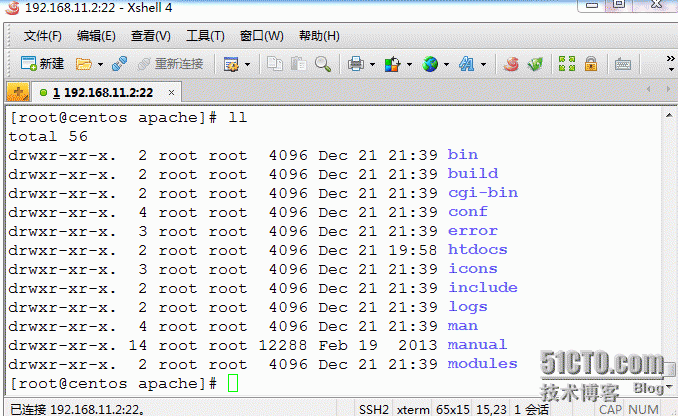Image resolution: width=678 pixels, height=416 pixels.
Task: Expand the Print dropdown arrow
Action: (x=372, y=65)
